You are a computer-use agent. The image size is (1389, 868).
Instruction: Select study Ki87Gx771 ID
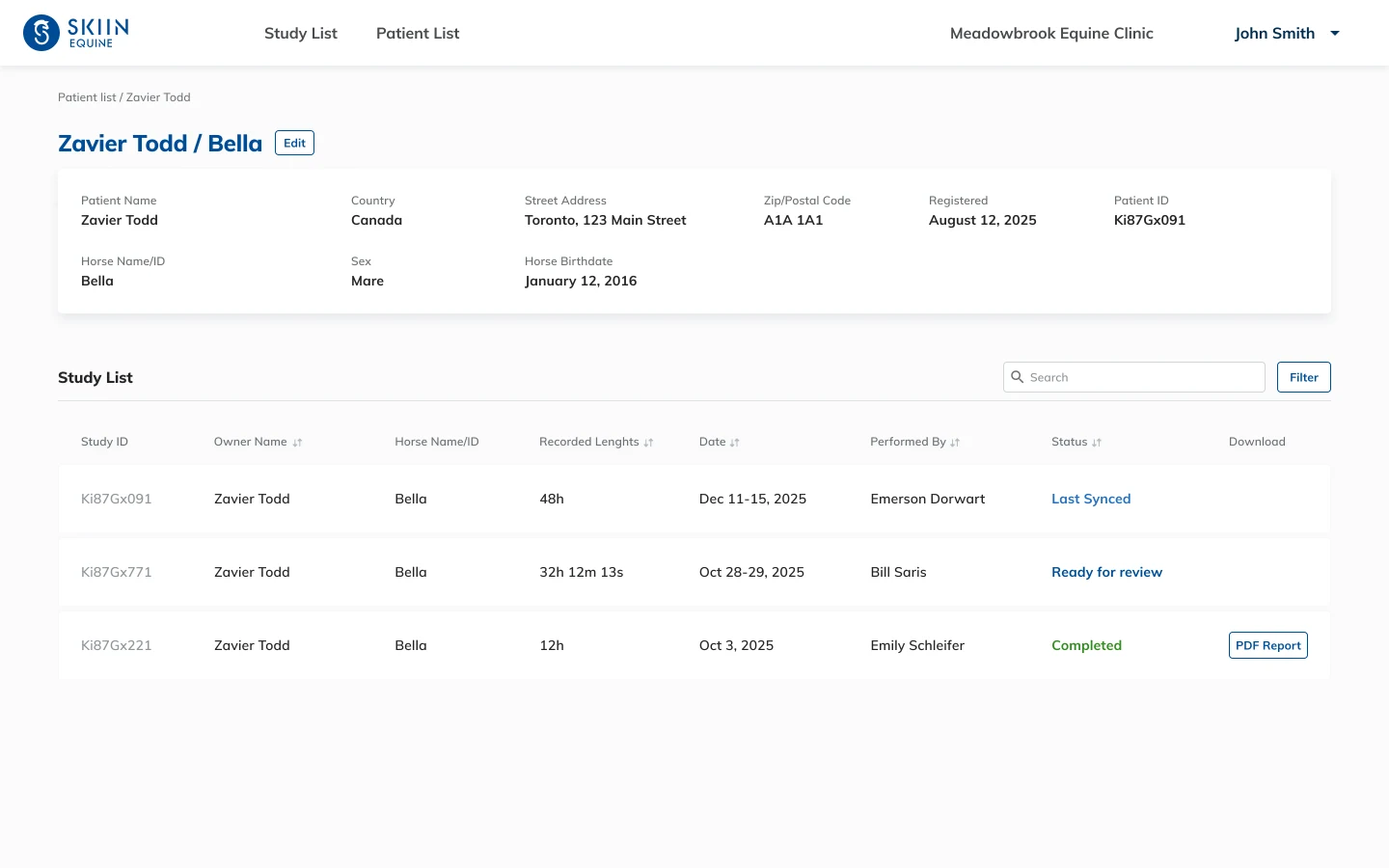pyautogui.click(x=117, y=572)
